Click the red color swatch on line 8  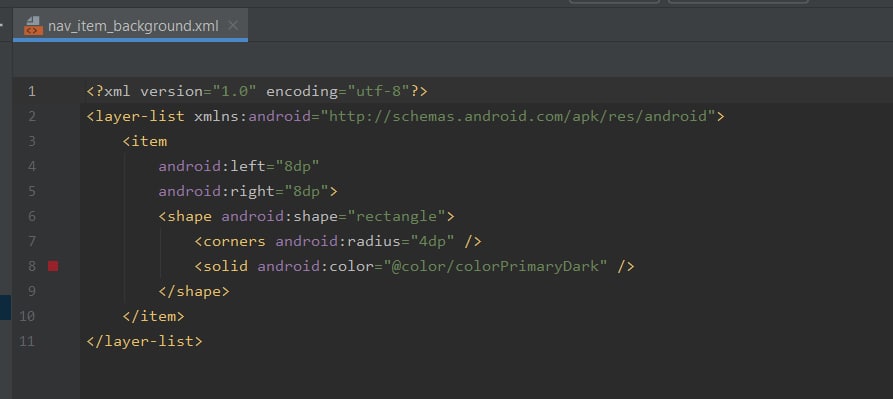click(x=53, y=266)
